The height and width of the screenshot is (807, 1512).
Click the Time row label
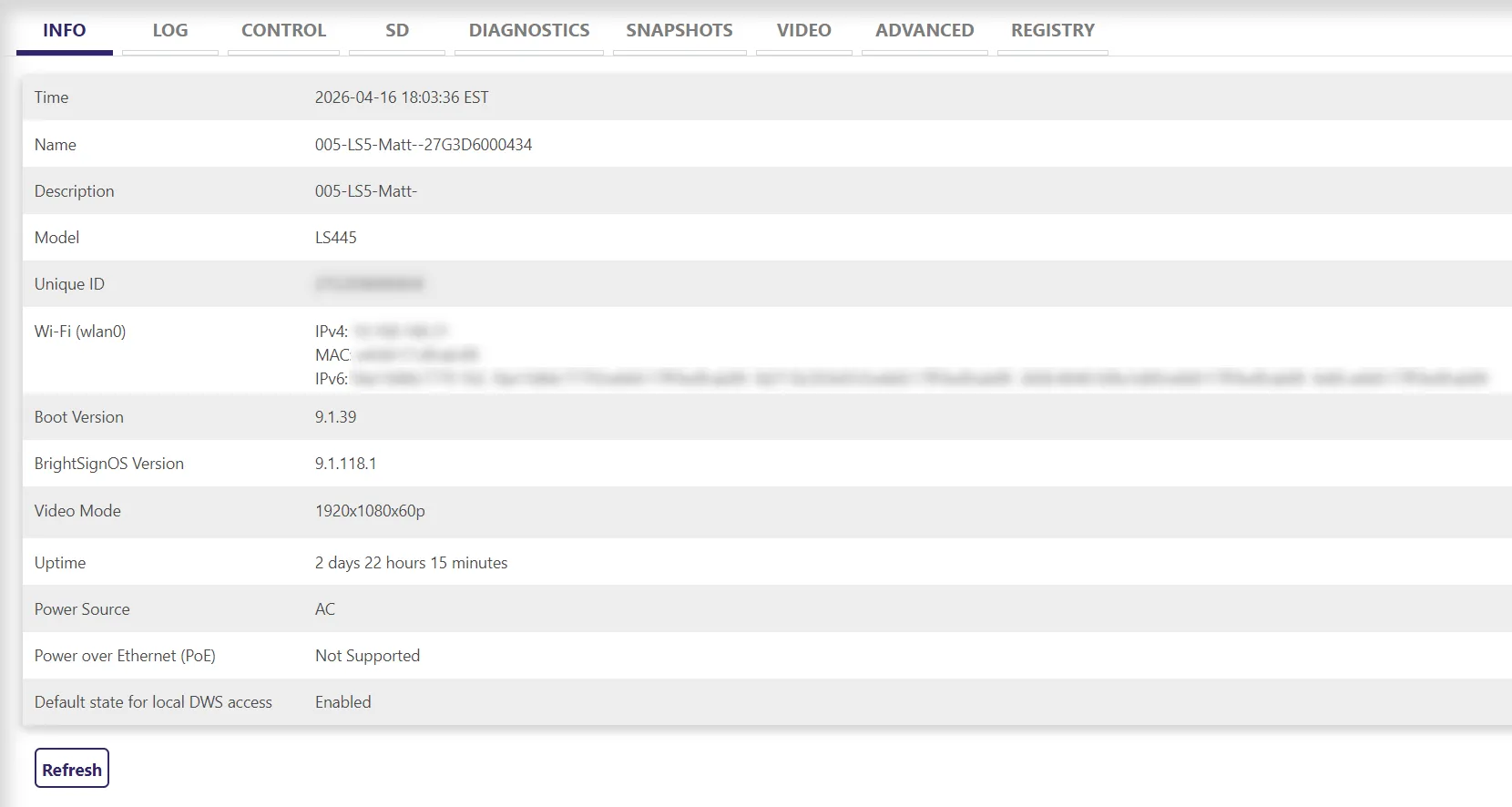pyautogui.click(x=52, y=97)
